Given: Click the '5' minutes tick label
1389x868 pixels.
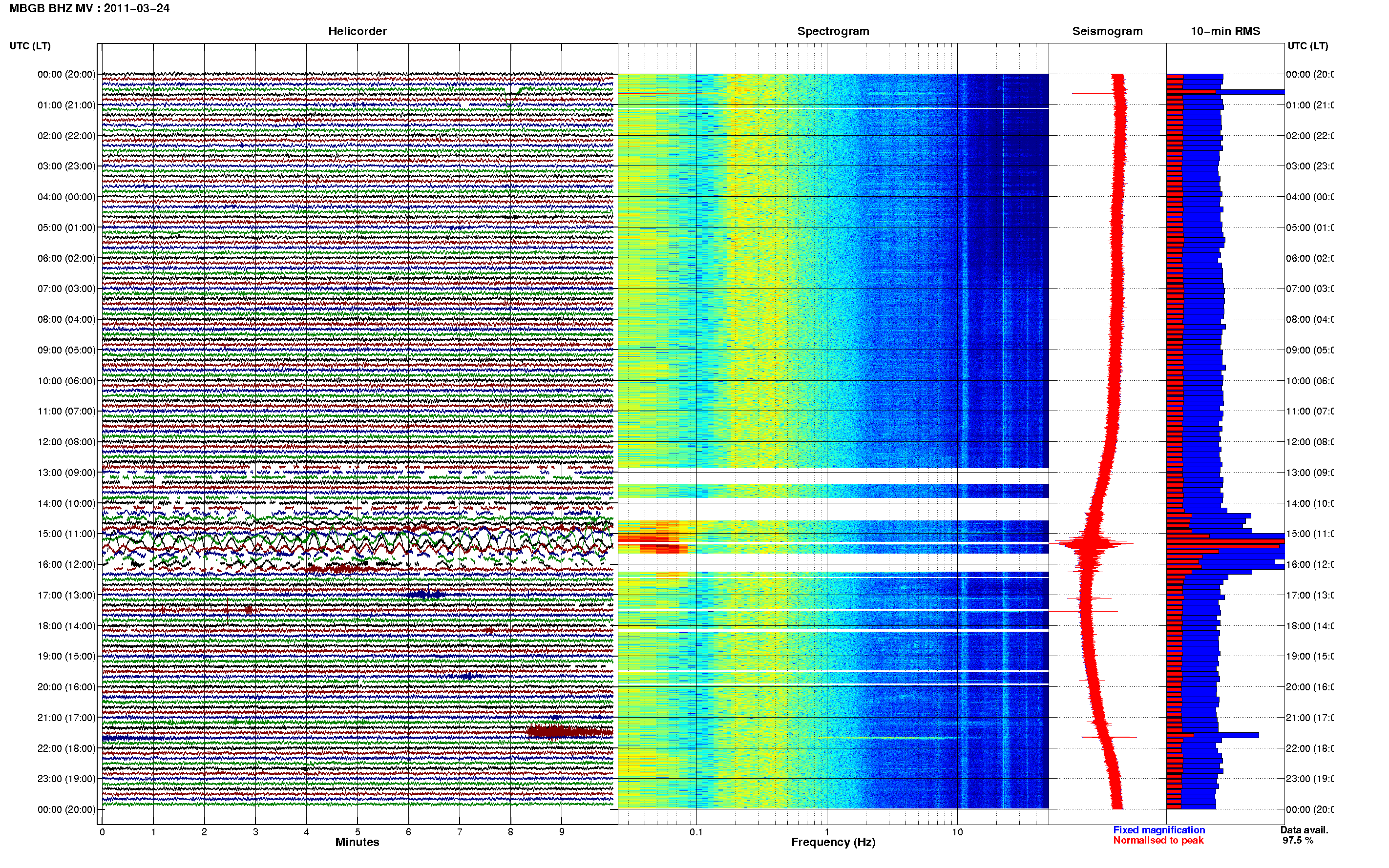Looking at the screenshot, I should click(357, 832).
